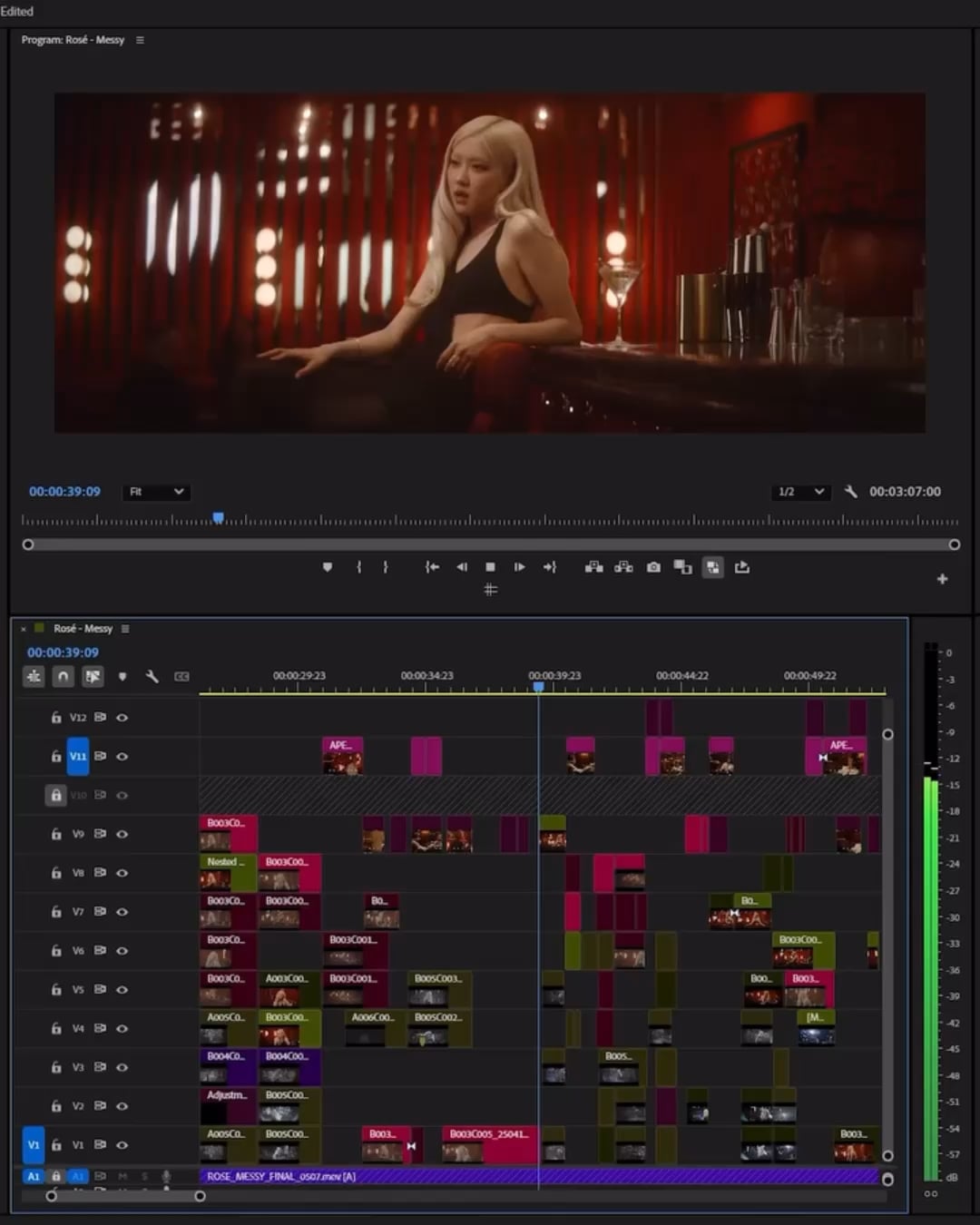Hide track V12 output
The image size is (980, 1225).
click(122, 717)
